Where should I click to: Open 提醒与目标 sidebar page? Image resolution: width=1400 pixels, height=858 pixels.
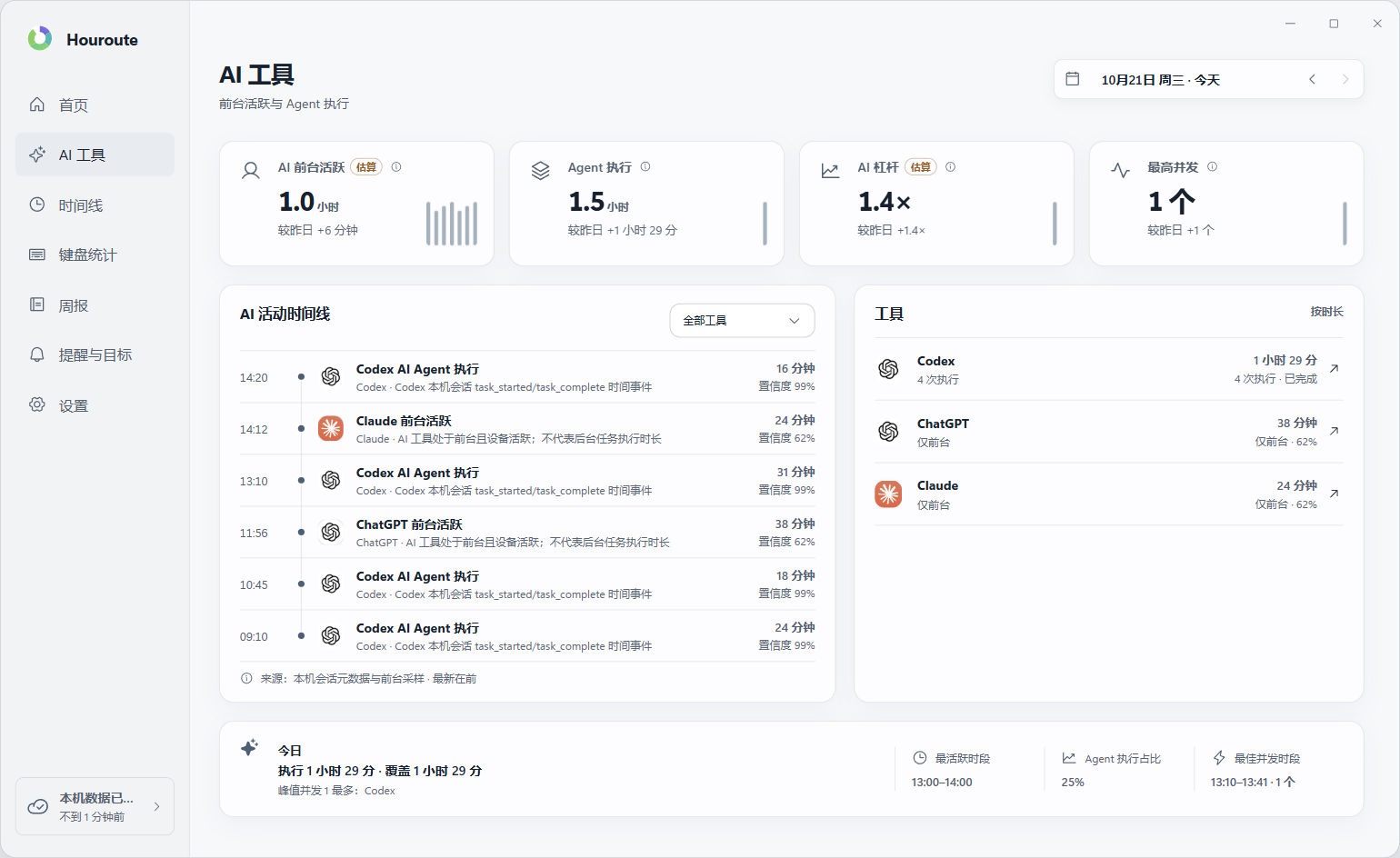pos(95,355)
